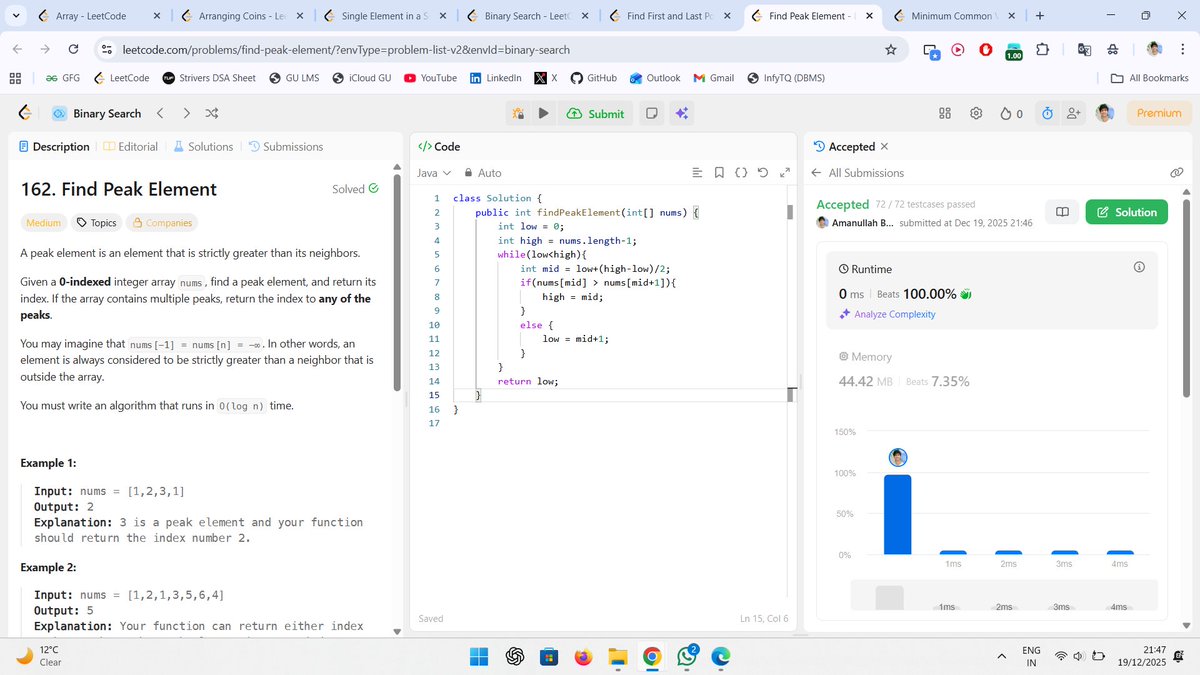Open the notes panel icon beside Submit
This screenshot has height=675, width=1200.
tap(651, 113)
